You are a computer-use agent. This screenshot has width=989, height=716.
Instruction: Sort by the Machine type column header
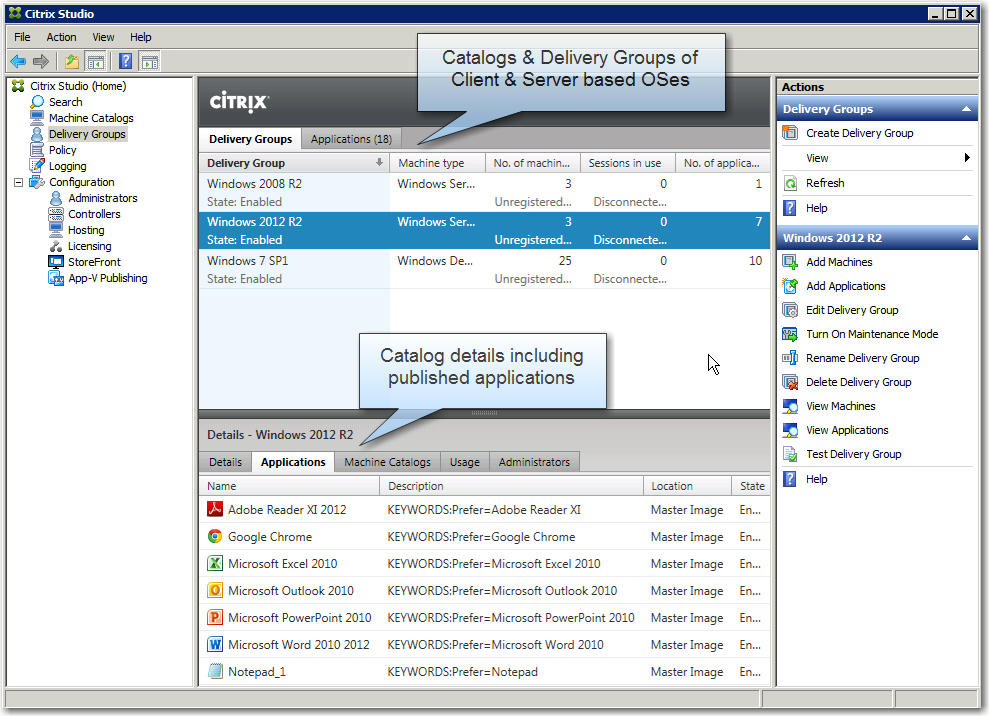[x=437, y=163]
